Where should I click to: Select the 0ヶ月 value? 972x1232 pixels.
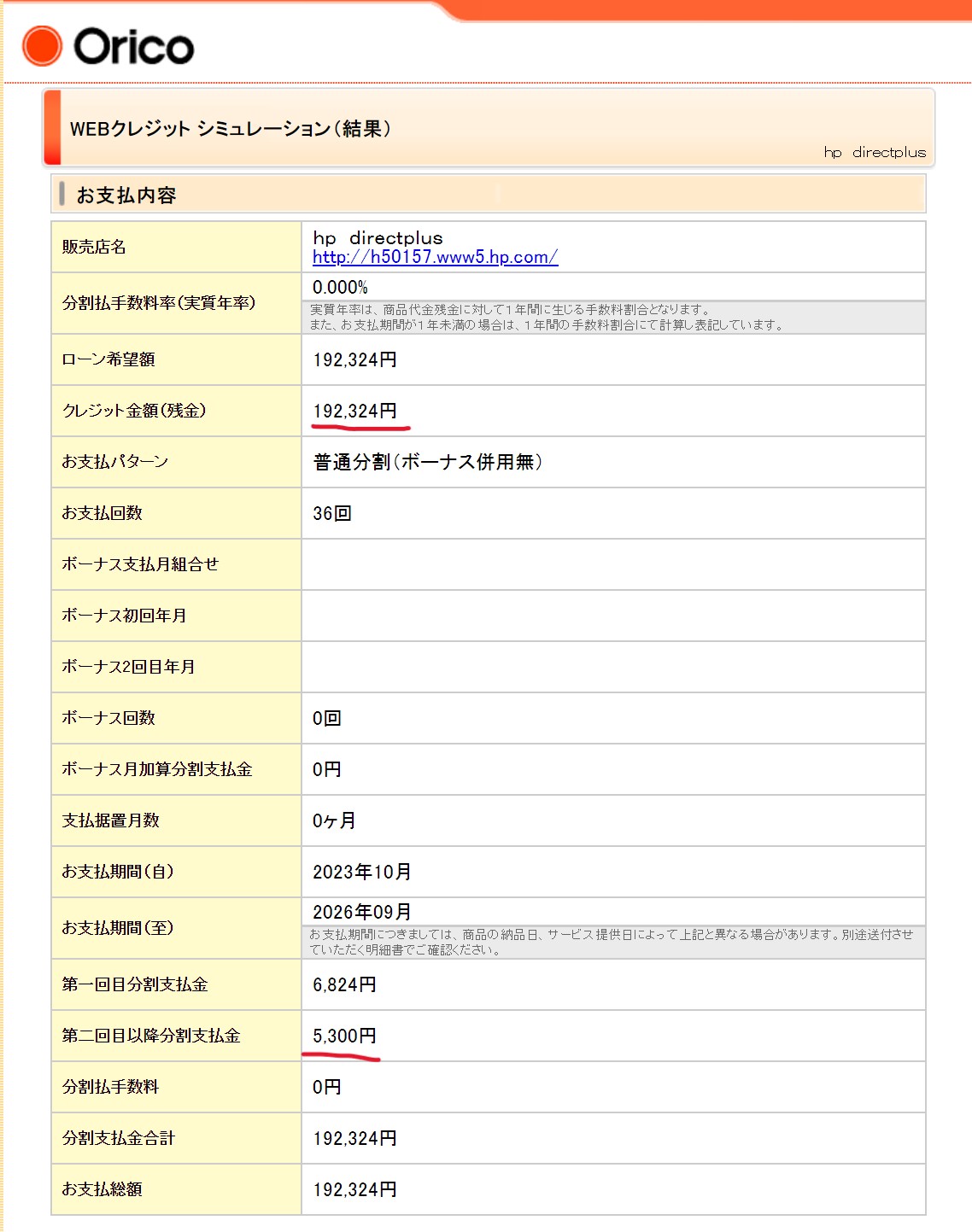point(334,820)
